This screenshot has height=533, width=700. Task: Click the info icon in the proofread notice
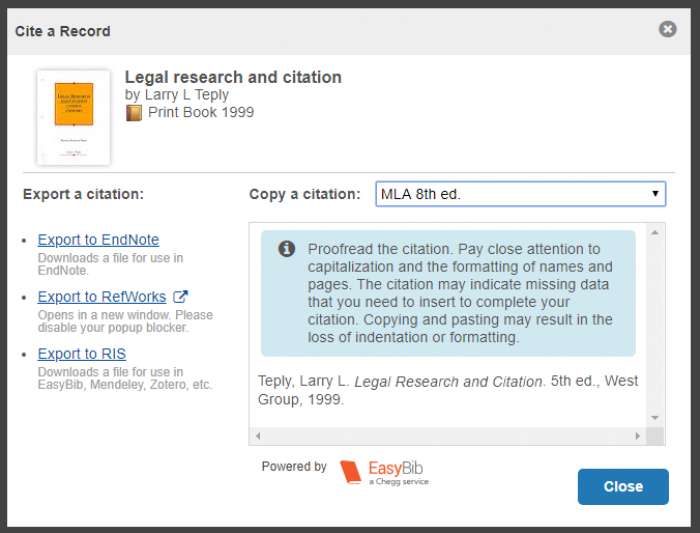pyautogui.click(x=286, y=249)
